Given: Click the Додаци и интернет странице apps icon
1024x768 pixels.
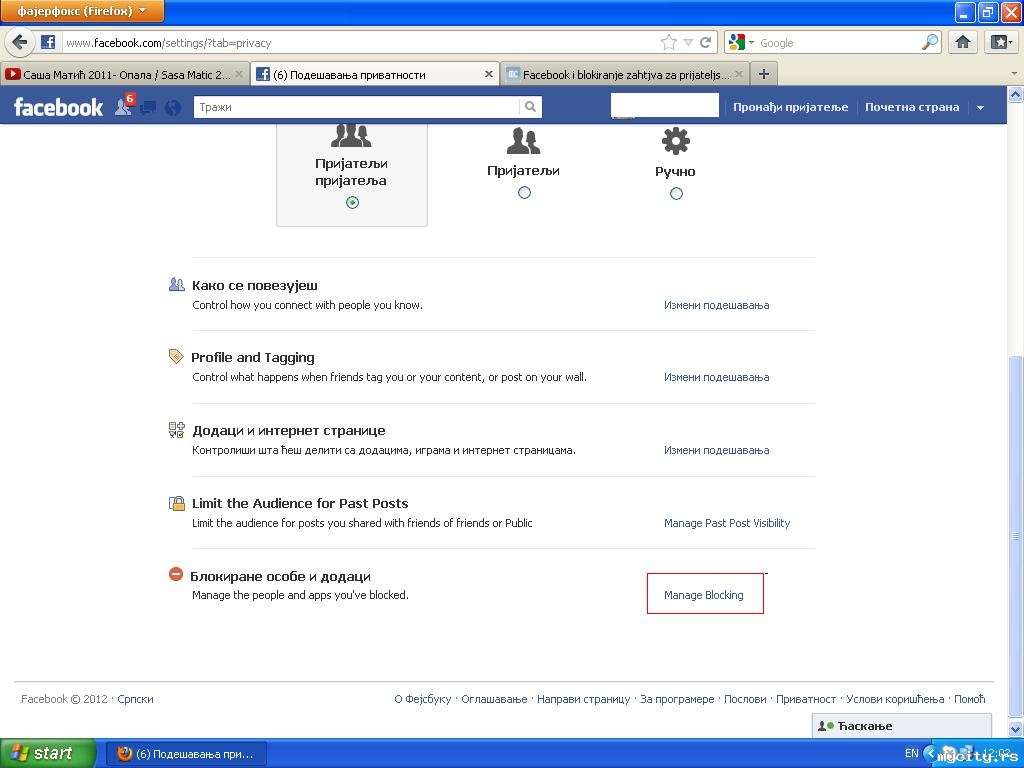Looking at the screenshot, I should coord(176,429).
